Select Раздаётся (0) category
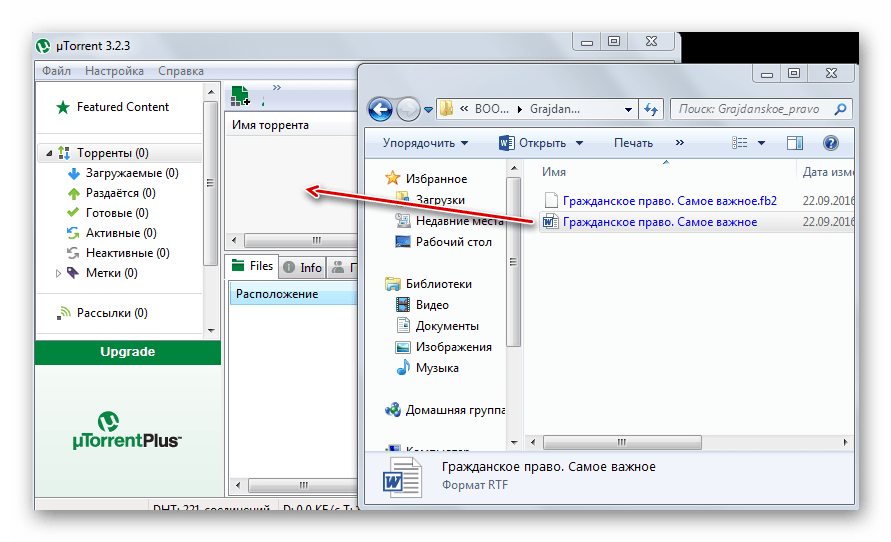This screenshot has height=542, width=891. click(111, 193)
